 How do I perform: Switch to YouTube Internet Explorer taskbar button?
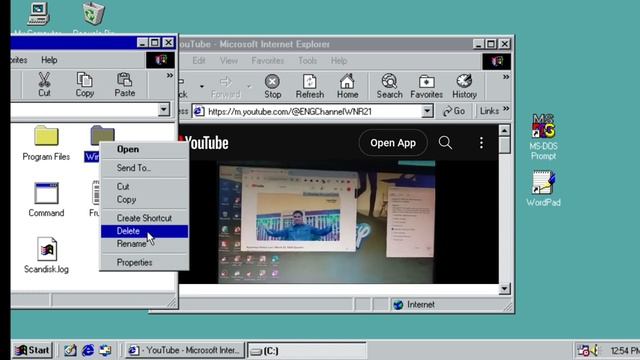[x=184, y=350]
